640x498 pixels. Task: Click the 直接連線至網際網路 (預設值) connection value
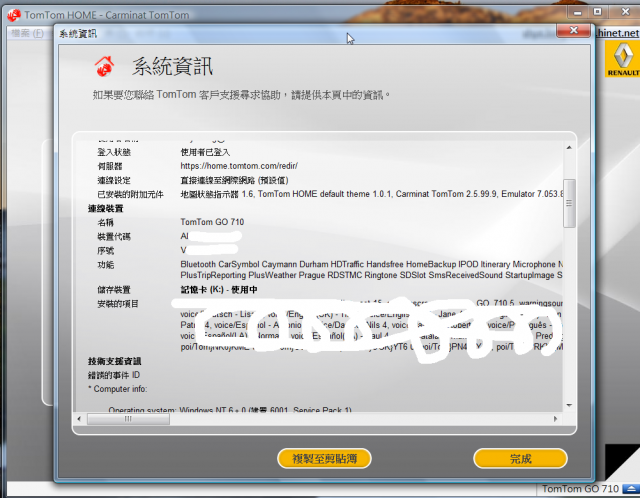[234, 180]
